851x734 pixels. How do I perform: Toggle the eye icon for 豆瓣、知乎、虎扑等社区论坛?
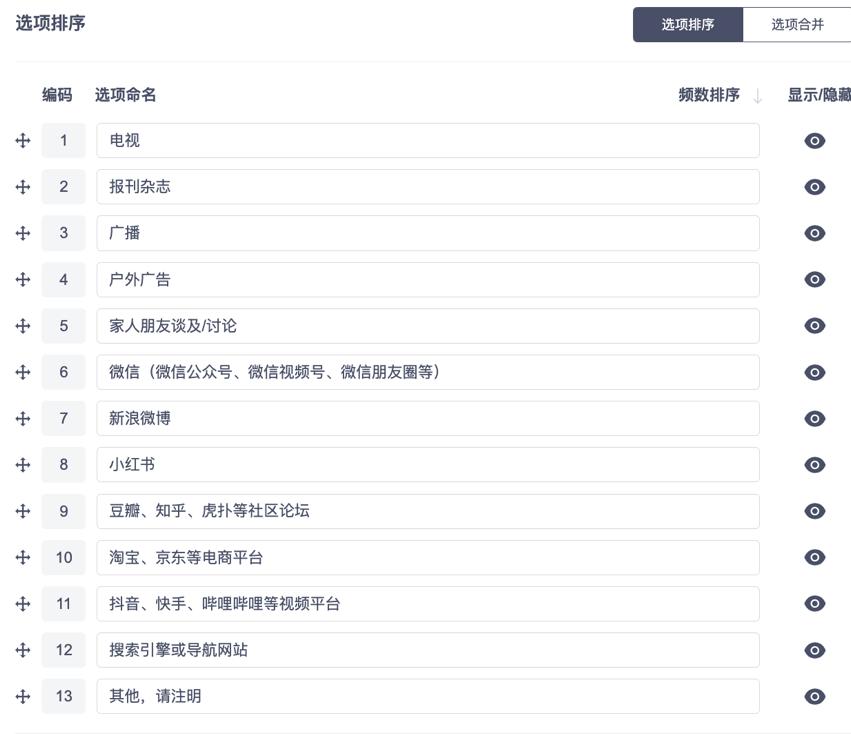tap(814, 510)
